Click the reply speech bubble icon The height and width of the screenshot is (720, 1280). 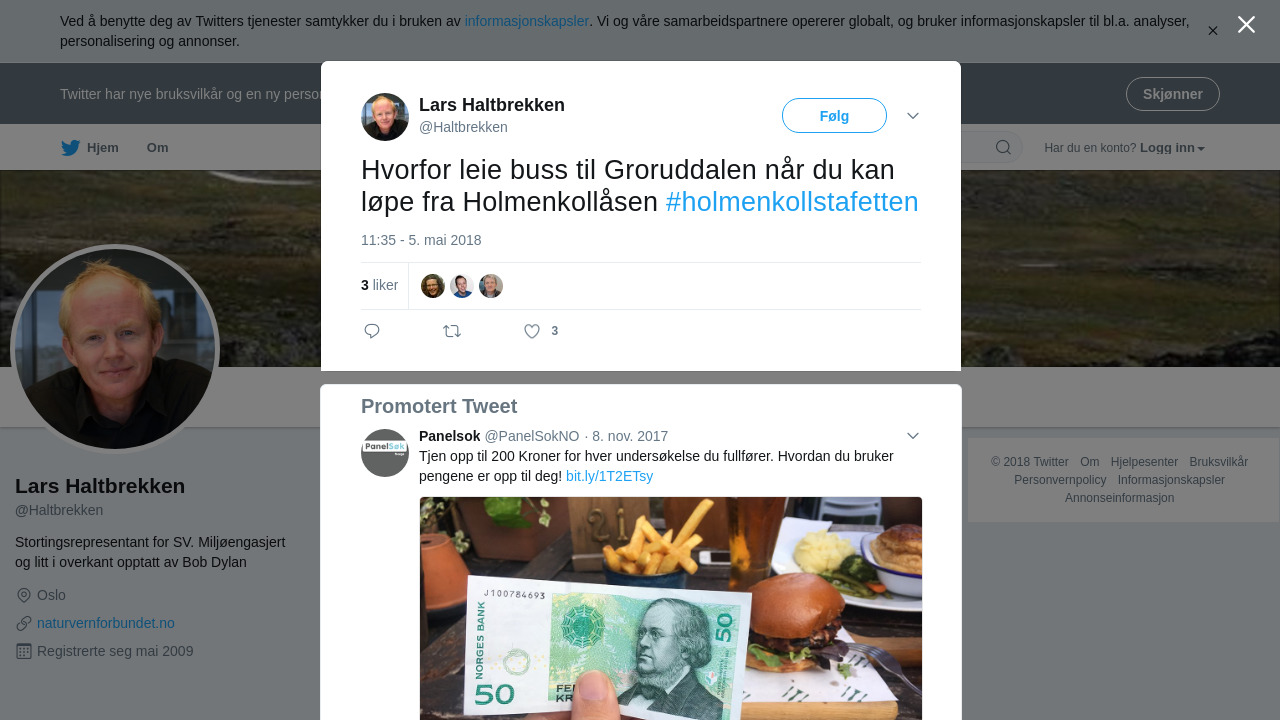372,331
